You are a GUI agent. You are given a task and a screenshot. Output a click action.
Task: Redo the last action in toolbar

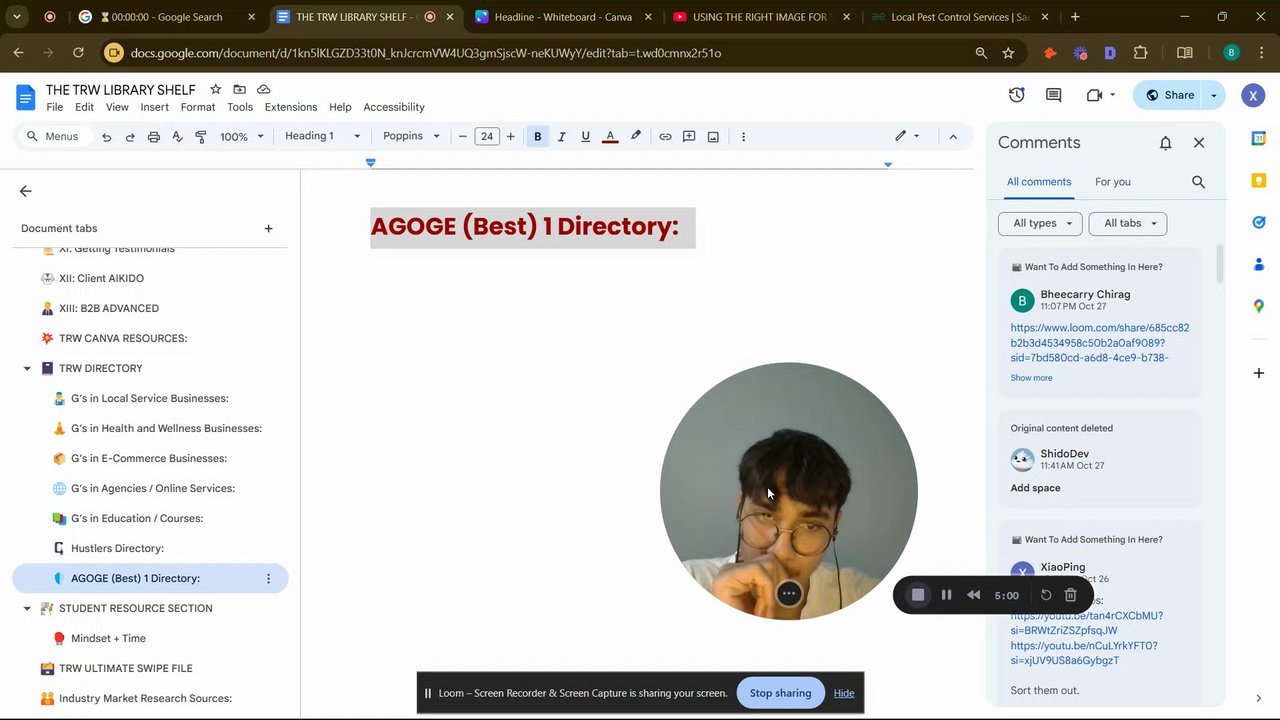click(x=130, y=137)
